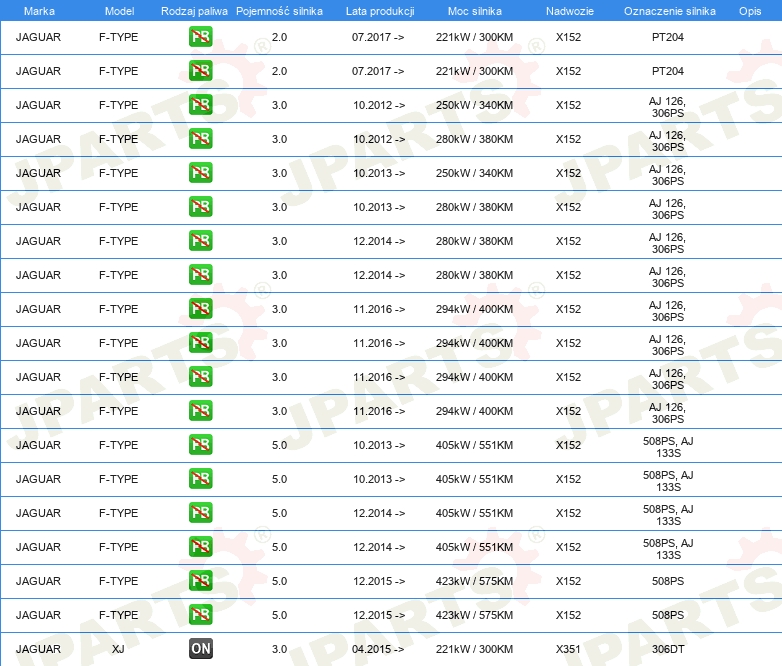Click the Moc silnika column header
782x666 pixels.
(475, 11)
